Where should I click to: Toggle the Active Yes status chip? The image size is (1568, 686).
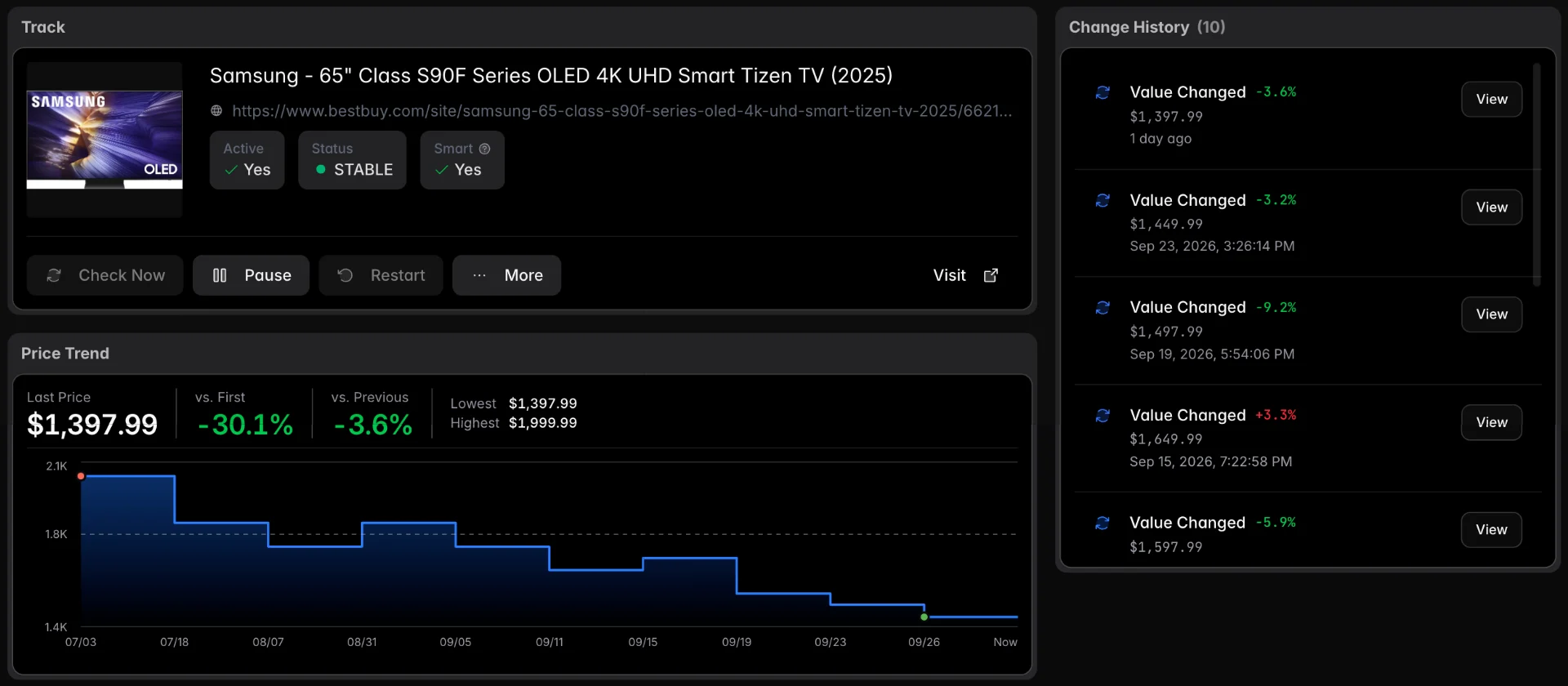click(247, 160)
